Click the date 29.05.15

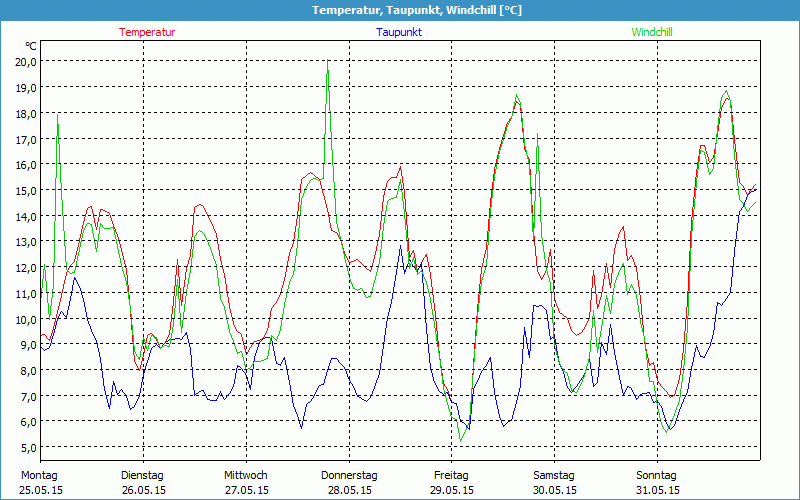pos(452,490)
